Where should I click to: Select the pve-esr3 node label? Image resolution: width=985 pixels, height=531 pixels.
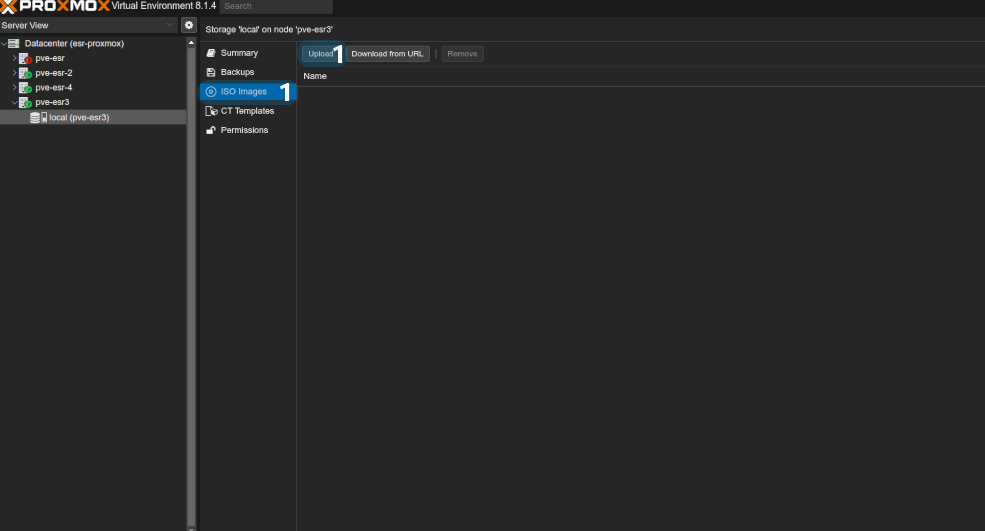pos(52,102)
